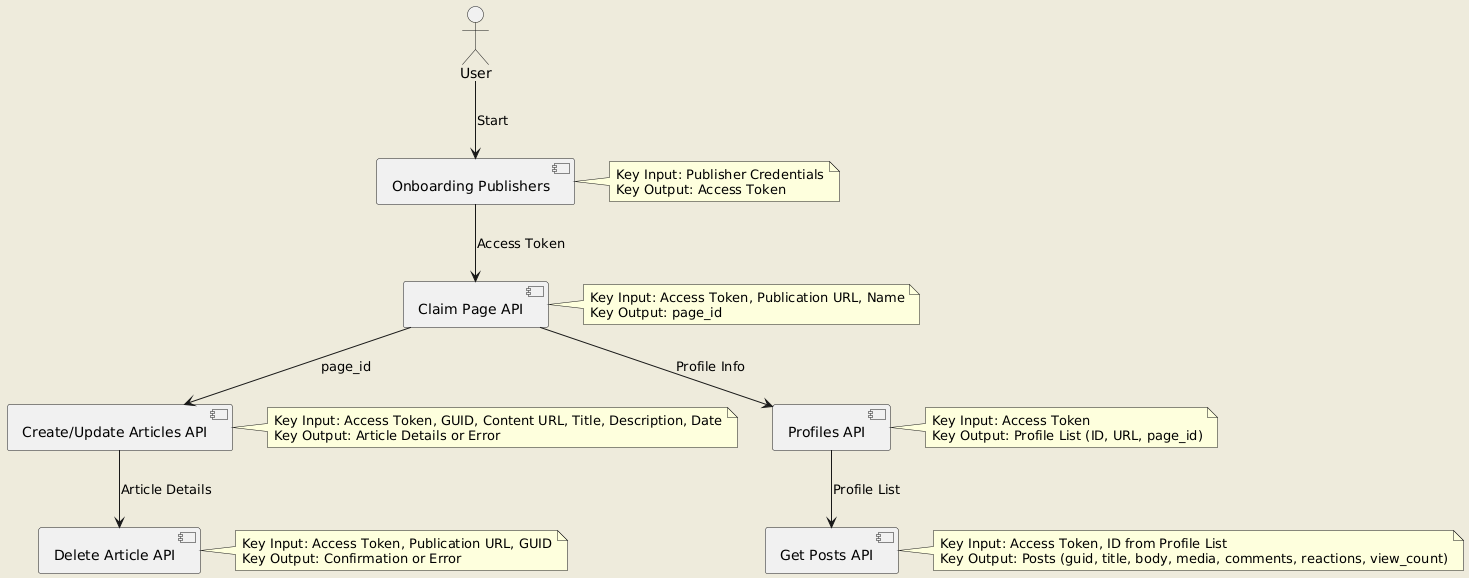Click the User actor stick figure
Image resolution: width=1469 pixels, height=578 pixels.
(475, 36)
